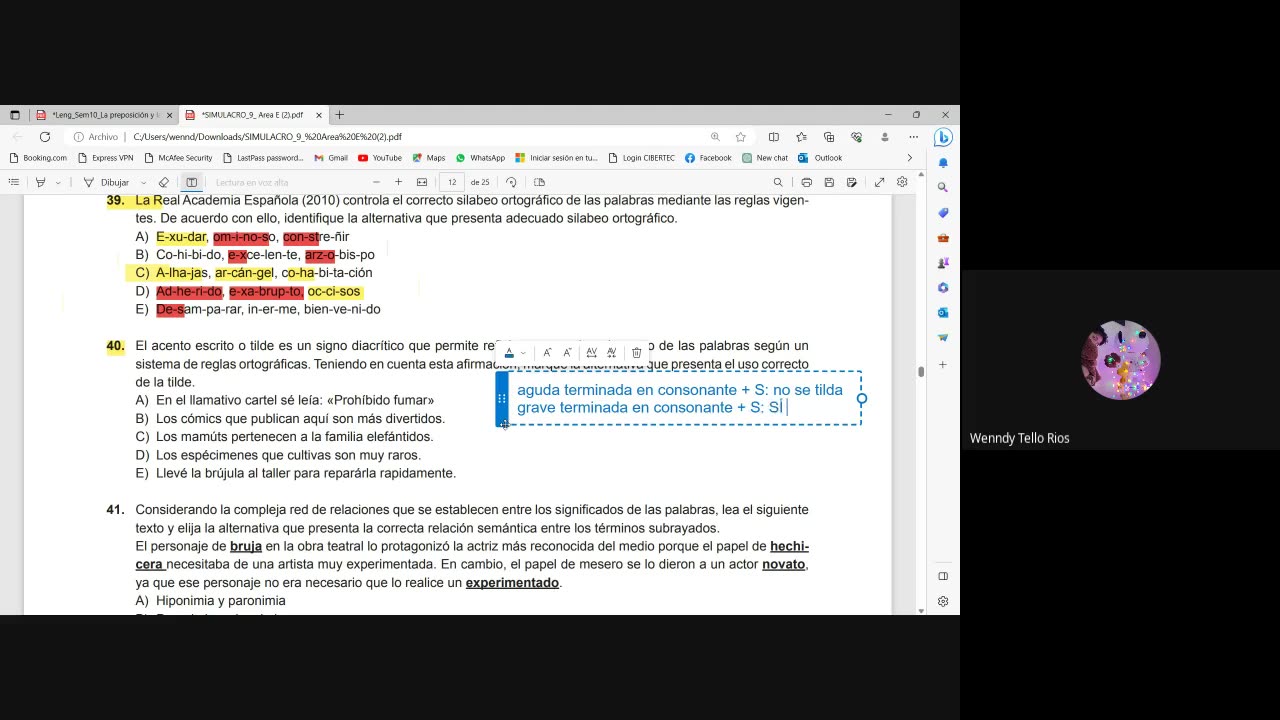Open Dibujar pen options dropdown
Image resolution: width=1280 pixels, height=720 pixels.
[x=144, y=183]
